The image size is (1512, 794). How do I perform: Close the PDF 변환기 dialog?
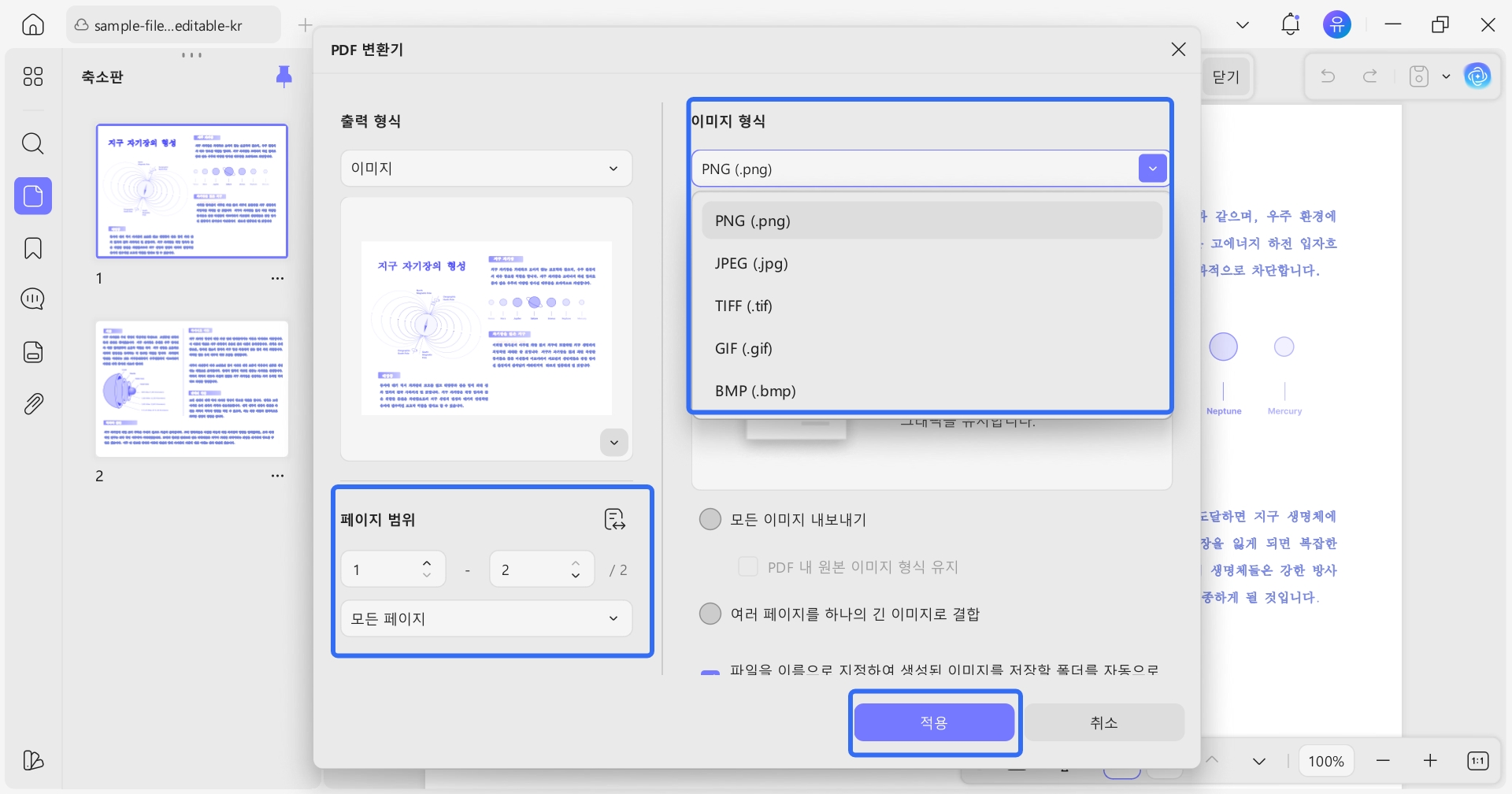(1179, 50)
